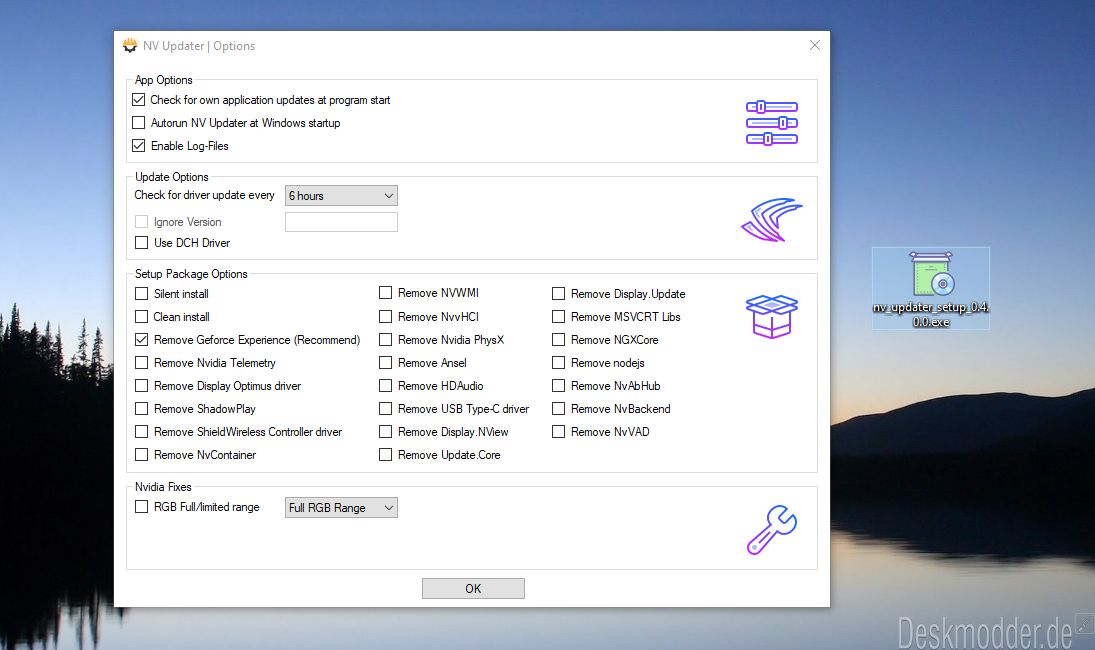The height and width of the screenshot is (650, 1095).
Task: Click the Ignore Version text field
Action: point(341,222)
